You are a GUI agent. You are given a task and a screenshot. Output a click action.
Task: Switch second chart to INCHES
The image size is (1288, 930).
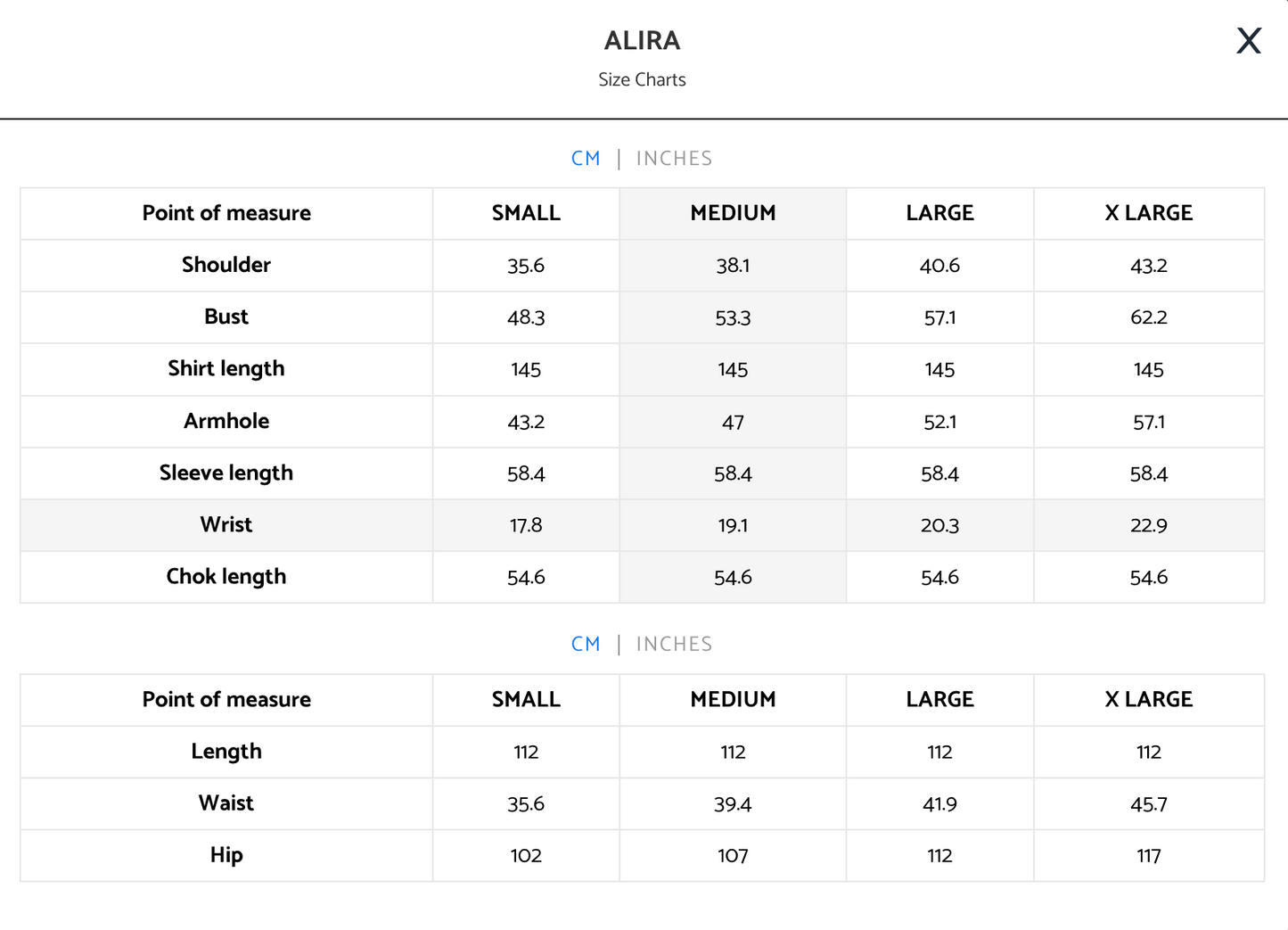pyautogui.click(x=674, y=644)
